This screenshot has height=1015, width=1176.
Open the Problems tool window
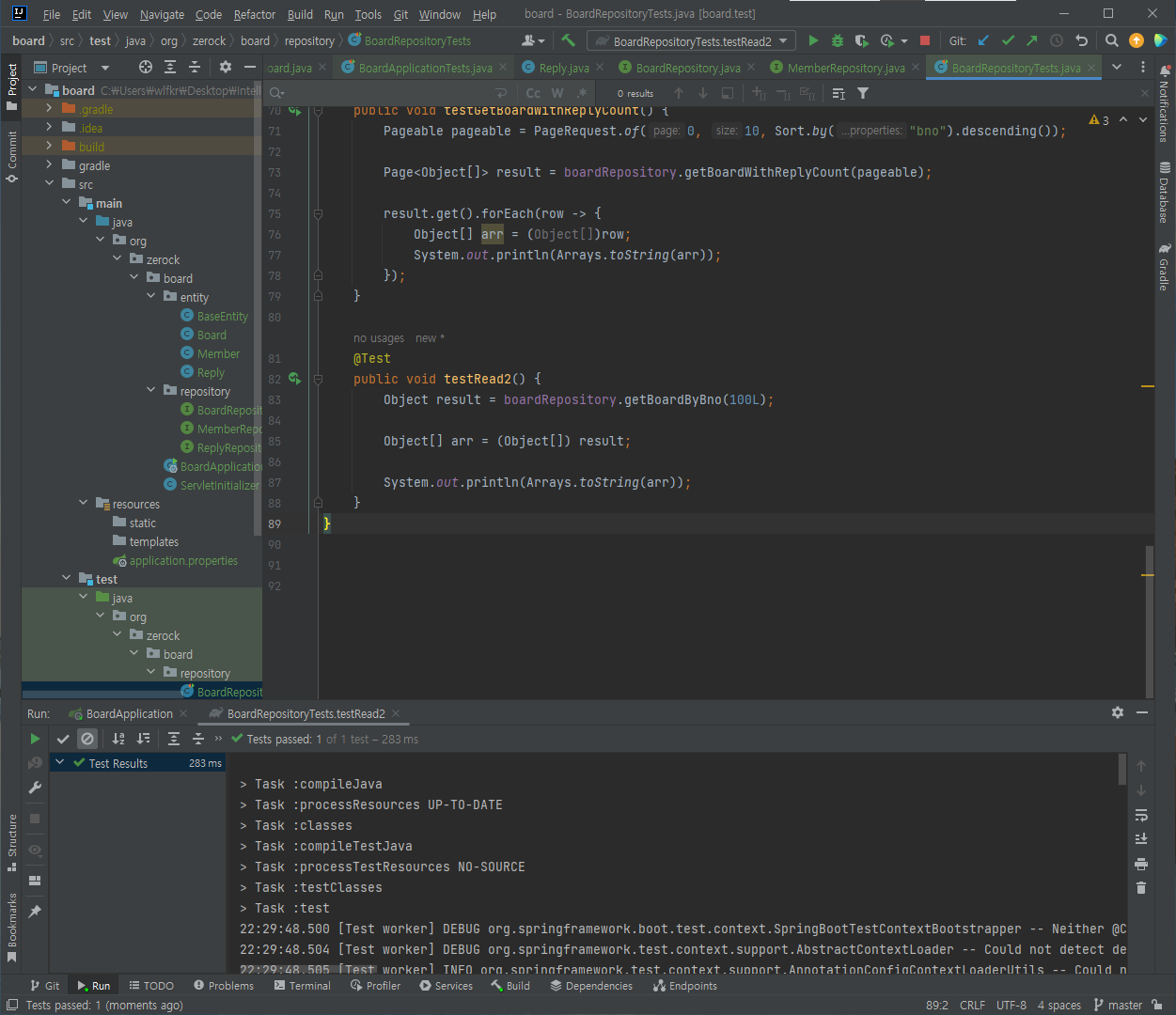coord(224,986)
